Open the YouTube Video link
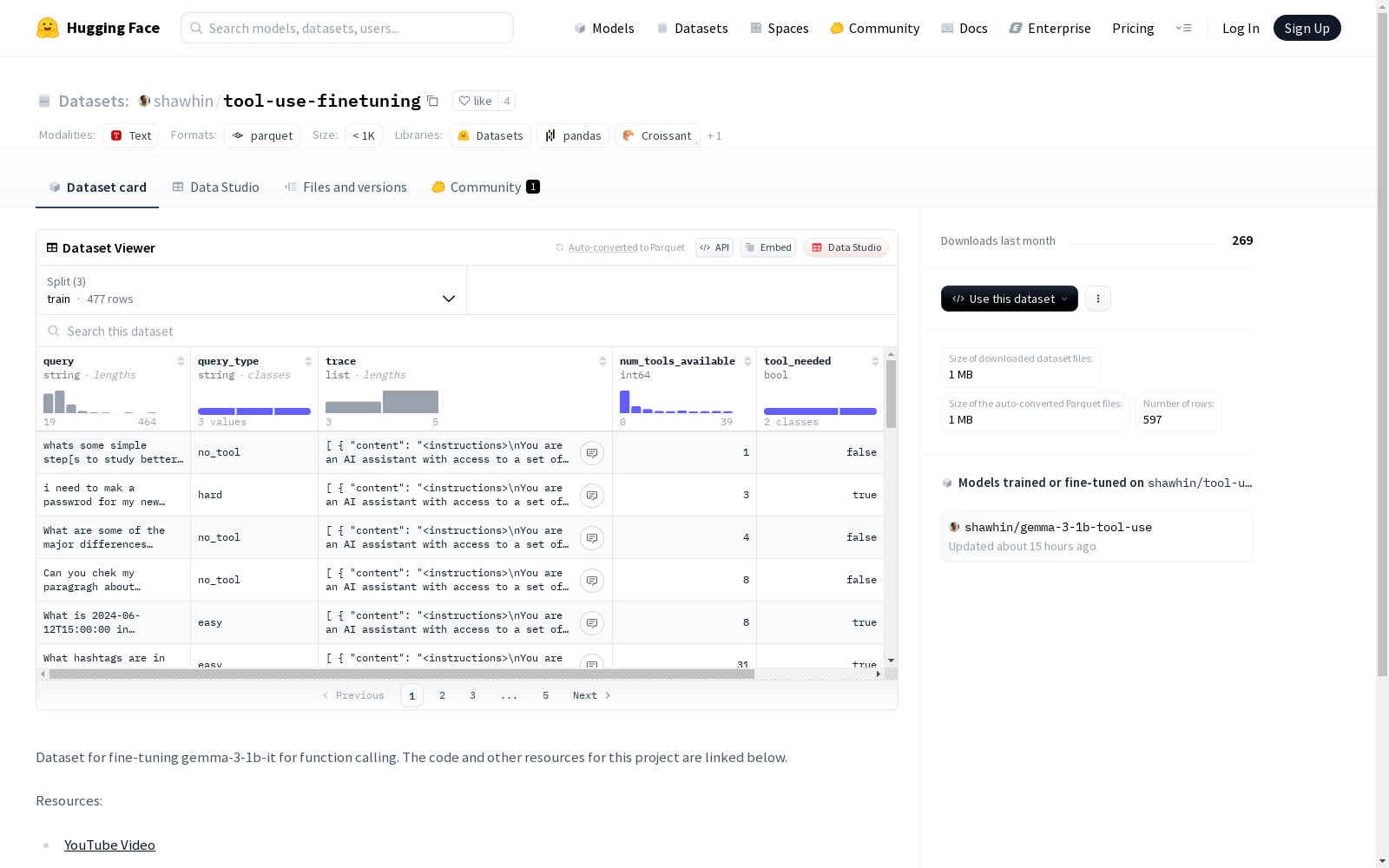The width and height of the screenshot is (1389, 868). coord(109,845)
